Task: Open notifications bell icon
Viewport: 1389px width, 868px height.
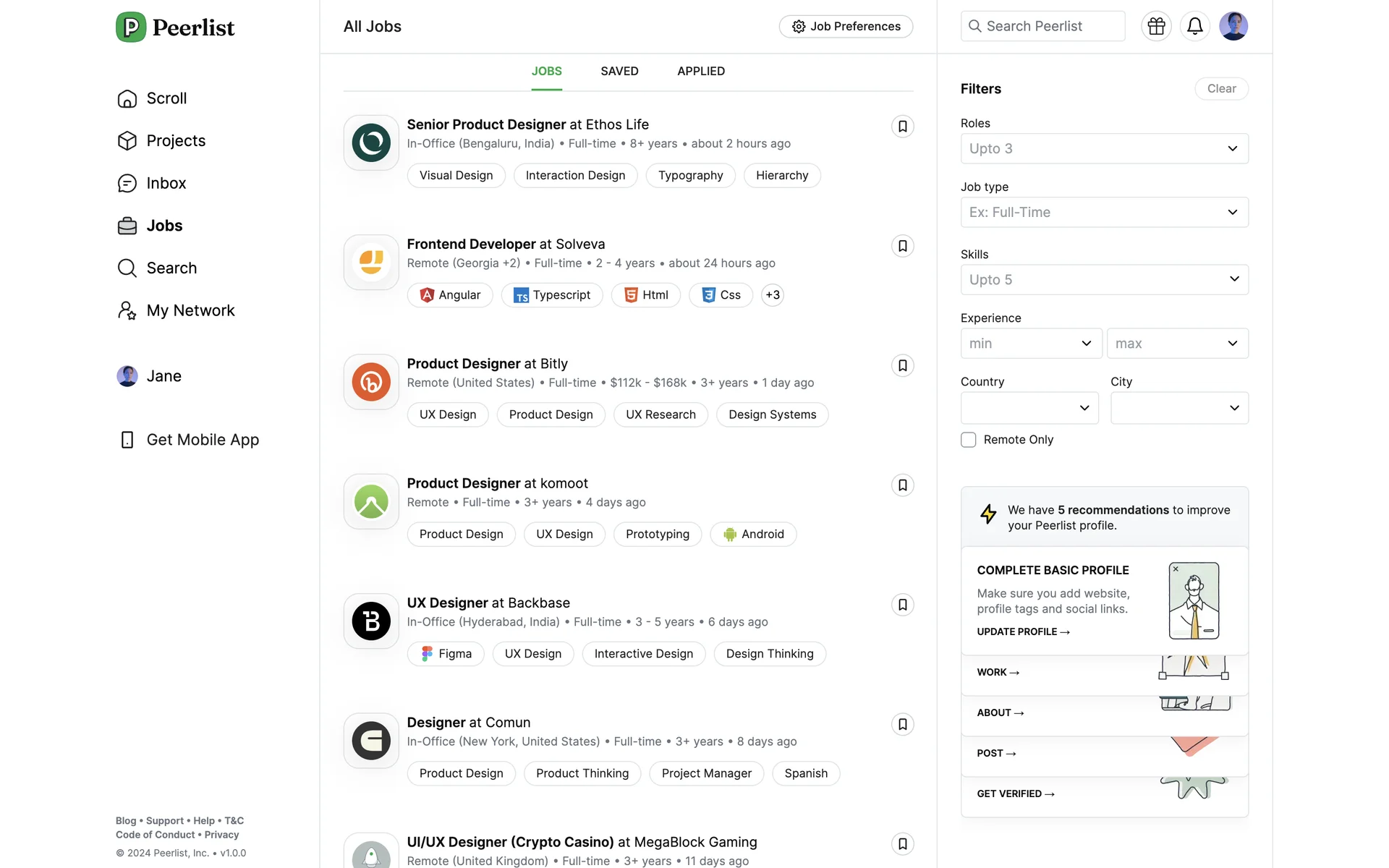Action: pyautogui.click(x=1194, y=27)
